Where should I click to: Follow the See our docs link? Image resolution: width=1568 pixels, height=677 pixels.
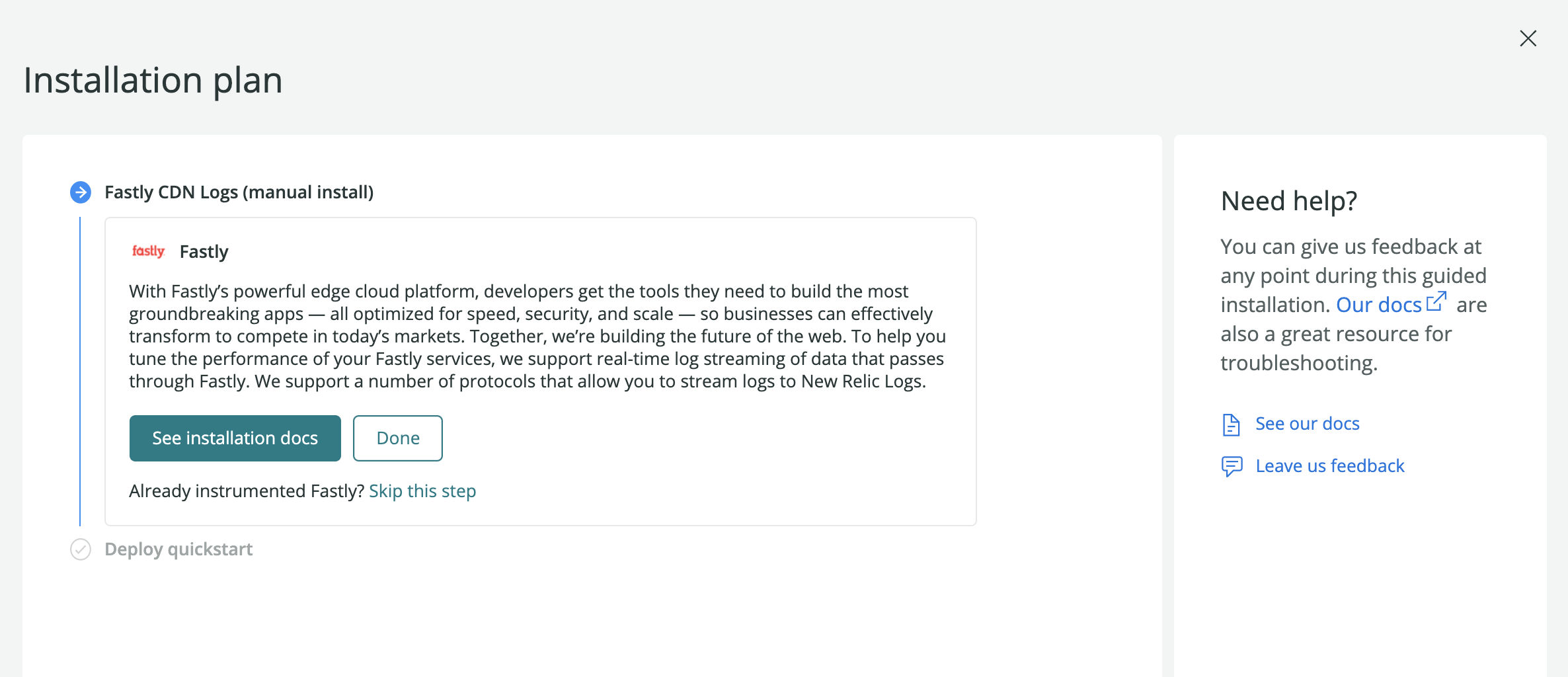[1307, 423]
